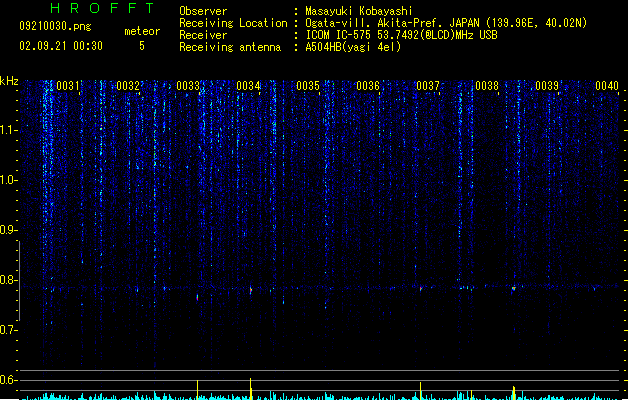Image resolution: width=629 pixels, height=400 pixels.
Task: Click the 0039 time marker
Action: pos(547,86)
